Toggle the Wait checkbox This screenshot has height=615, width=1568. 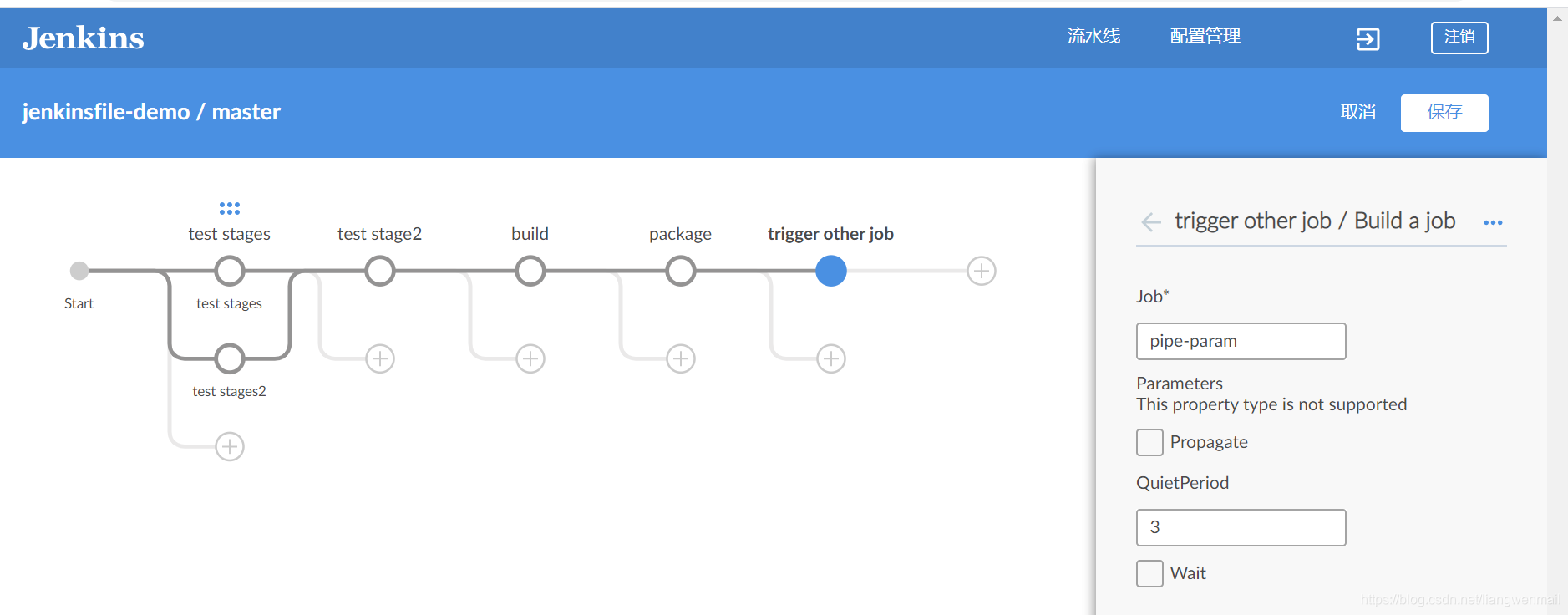[x=1149, y=573]
